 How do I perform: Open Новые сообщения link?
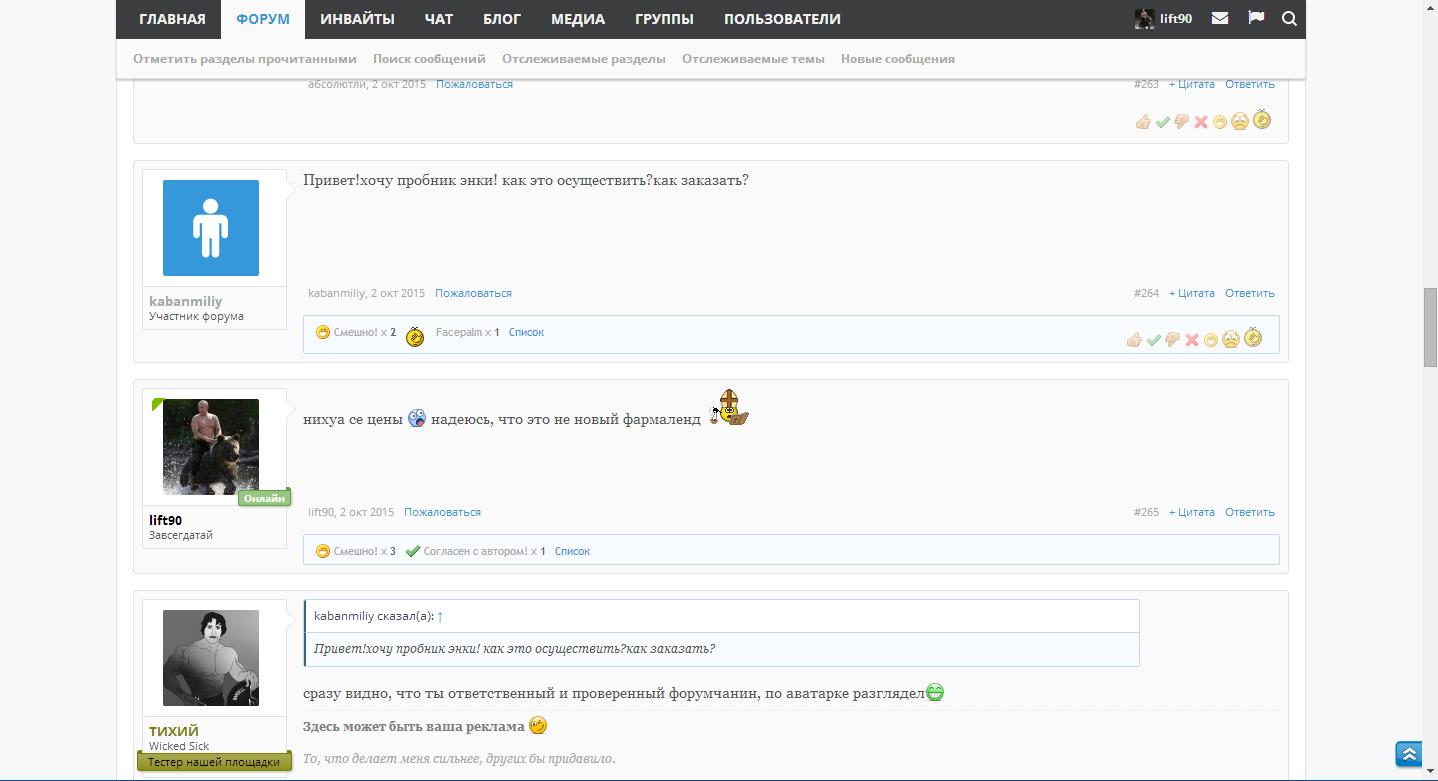coord(897,59)
